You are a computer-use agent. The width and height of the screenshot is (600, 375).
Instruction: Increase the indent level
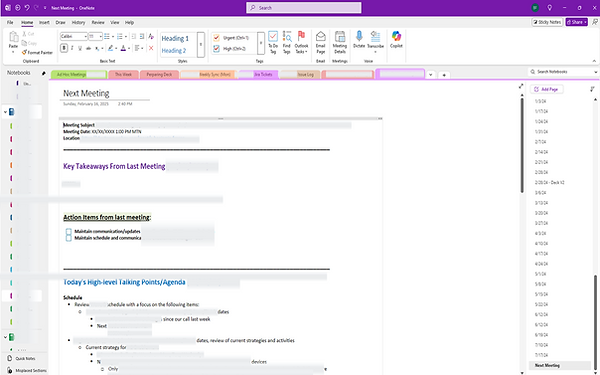point(142,37)
